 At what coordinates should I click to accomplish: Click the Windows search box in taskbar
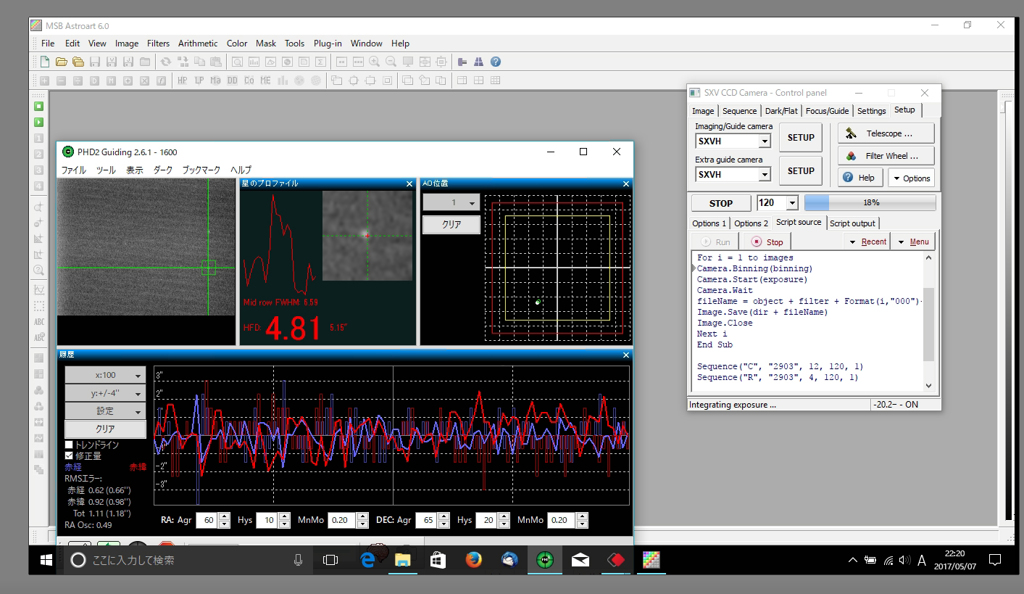(186, 560)
